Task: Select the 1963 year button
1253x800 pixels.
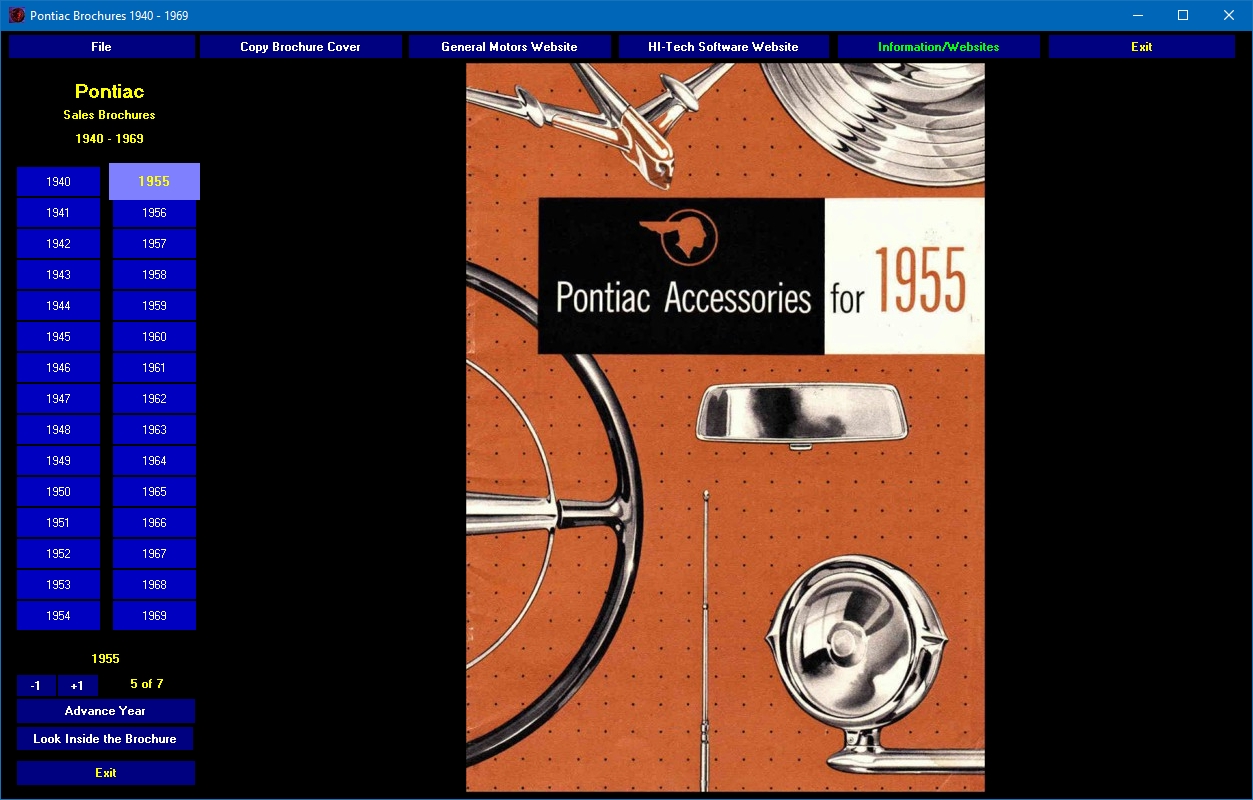Action: [154, 430]
